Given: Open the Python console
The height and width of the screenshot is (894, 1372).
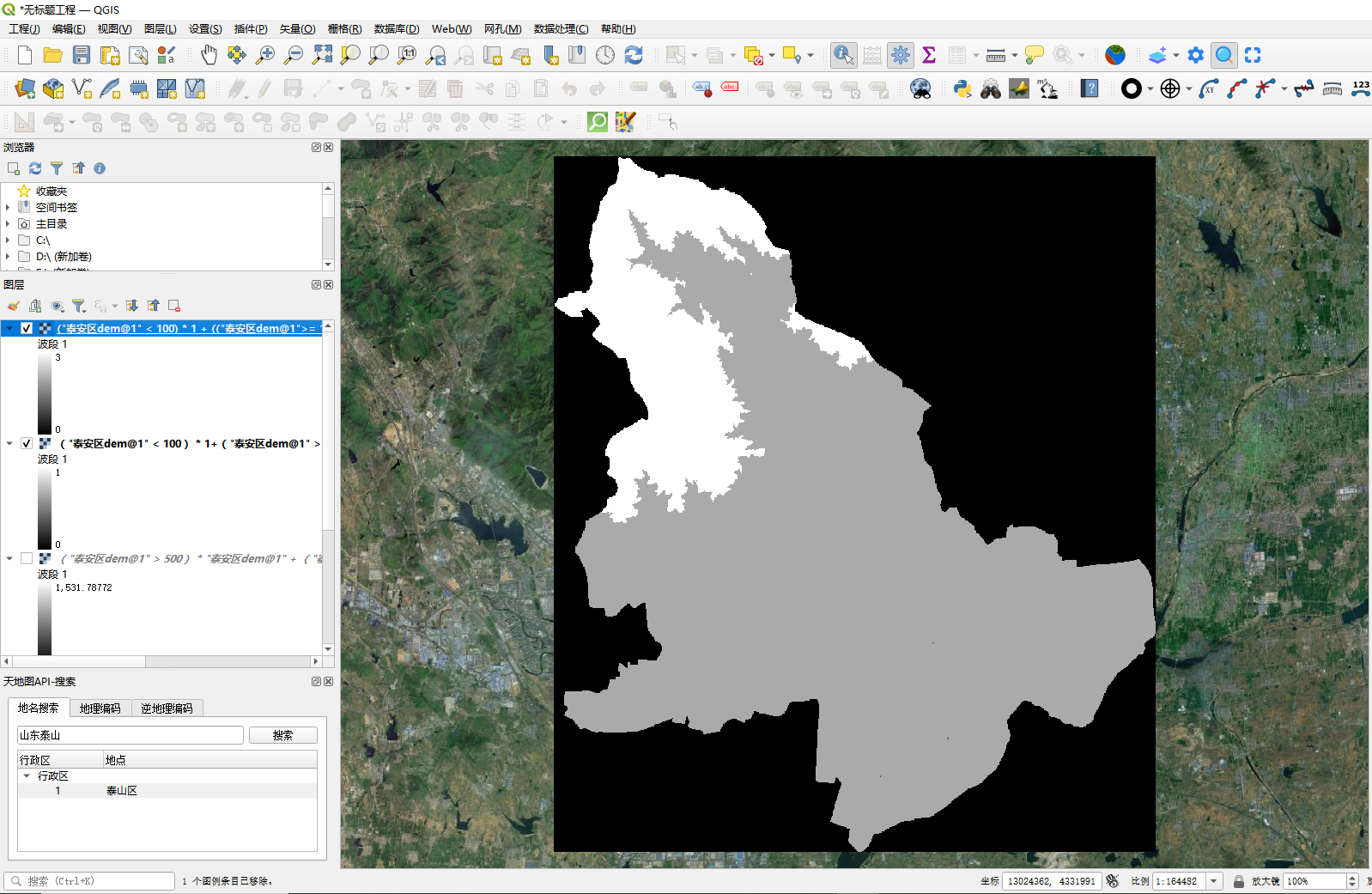Looking at the screenshot, I should (962, 88).
